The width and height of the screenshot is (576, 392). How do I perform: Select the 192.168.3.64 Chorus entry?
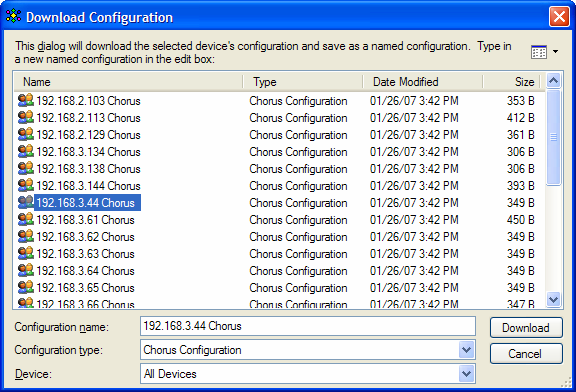coord(85,271)
